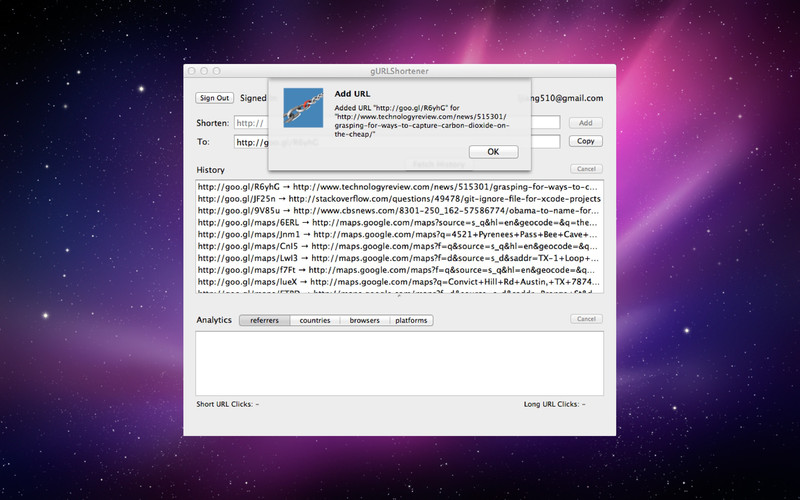Click the gURLShortener window title

pos(399,71)
